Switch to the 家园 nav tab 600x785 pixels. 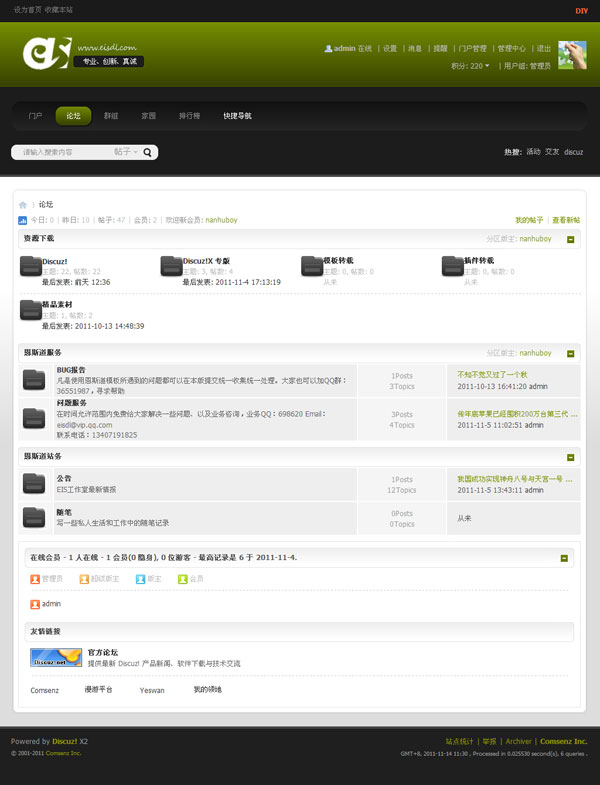click(x=149, y=116)
